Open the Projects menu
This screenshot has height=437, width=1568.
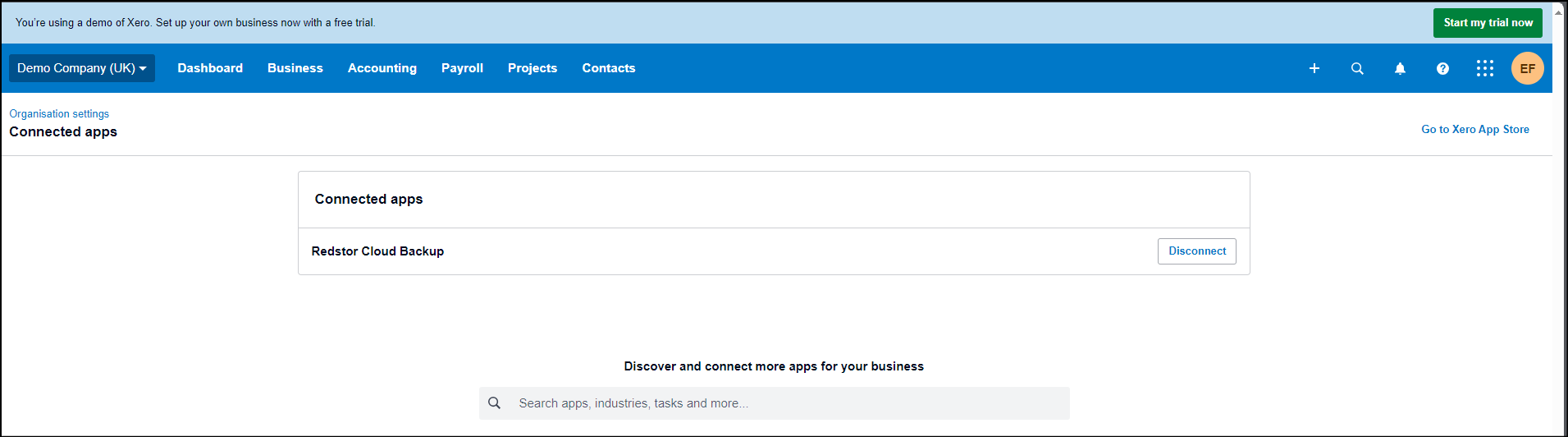tap(533, 68)
